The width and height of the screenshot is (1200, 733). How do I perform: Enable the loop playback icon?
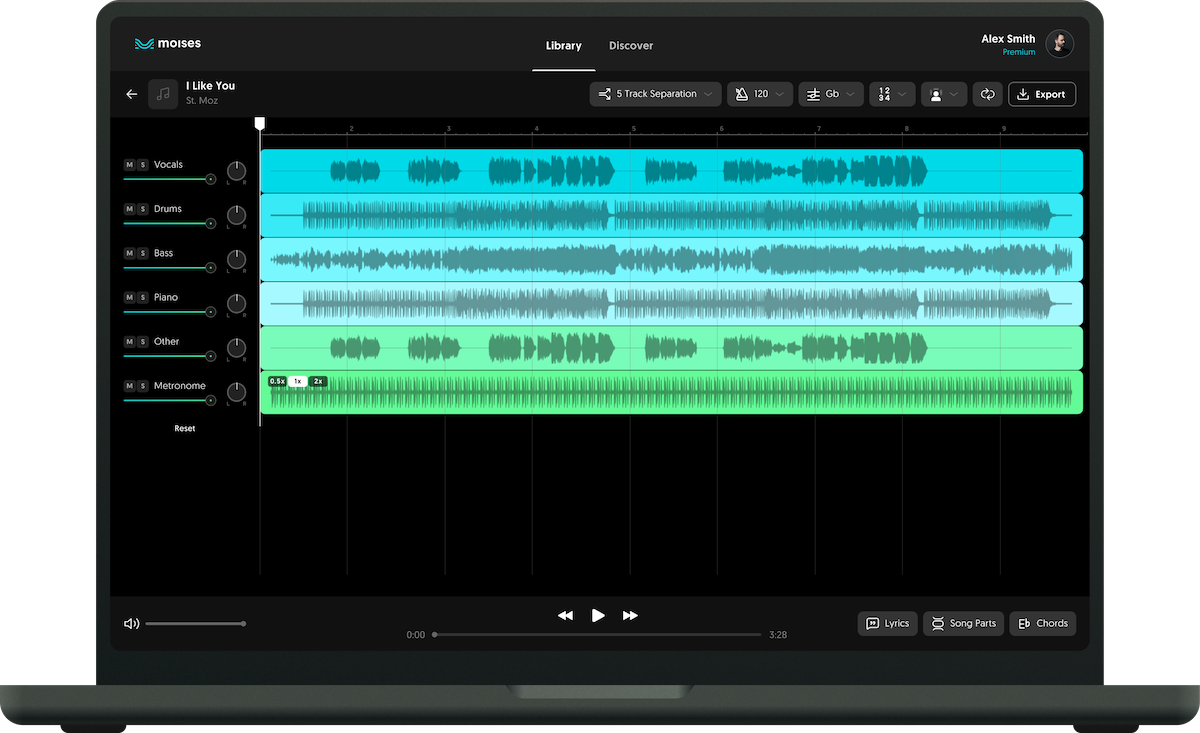click(x=988, y=93)
